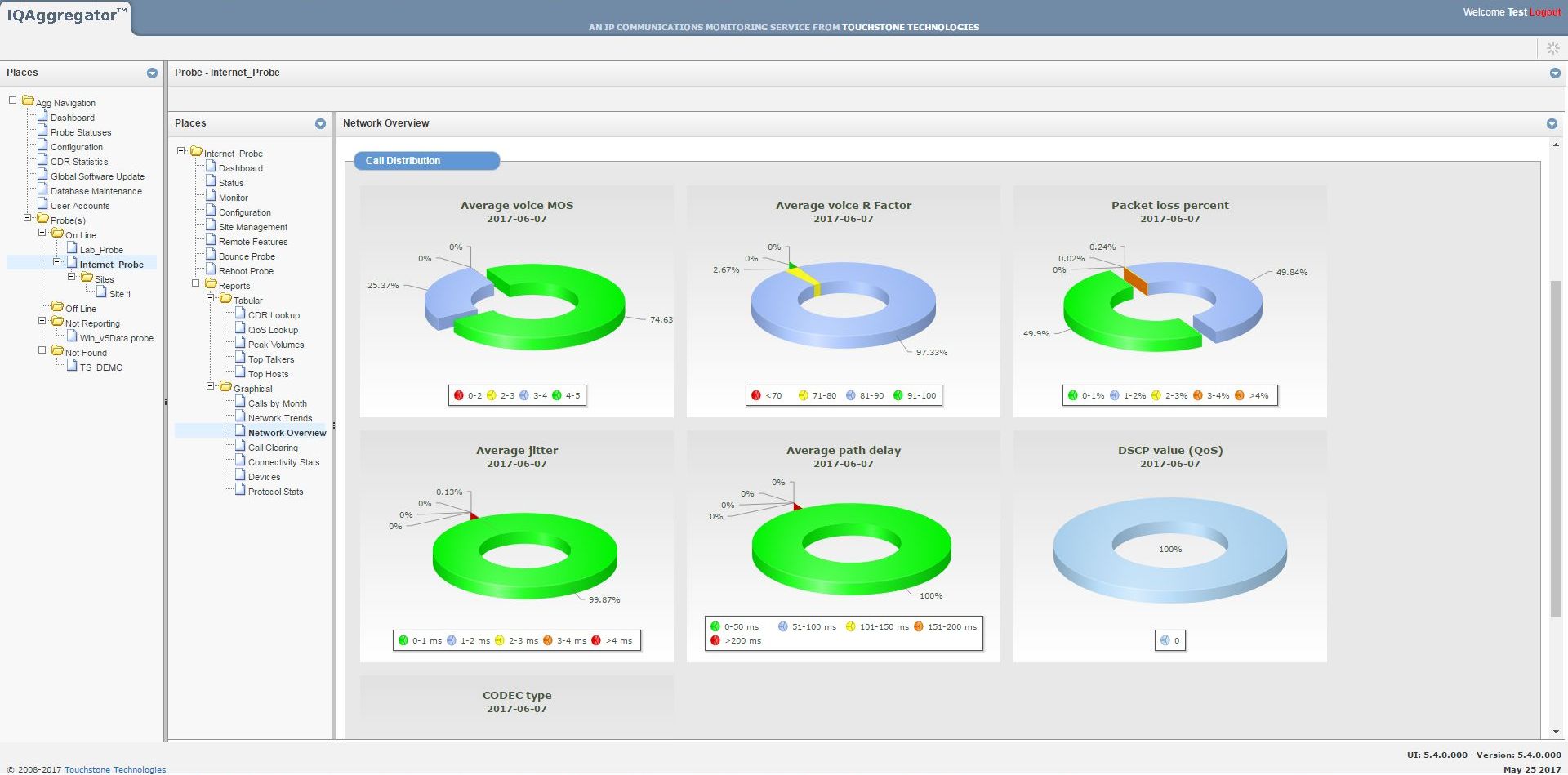The image size is (1568, 775).
Task: Open Configuration under Agg Navigation
Action: (77, 147)
